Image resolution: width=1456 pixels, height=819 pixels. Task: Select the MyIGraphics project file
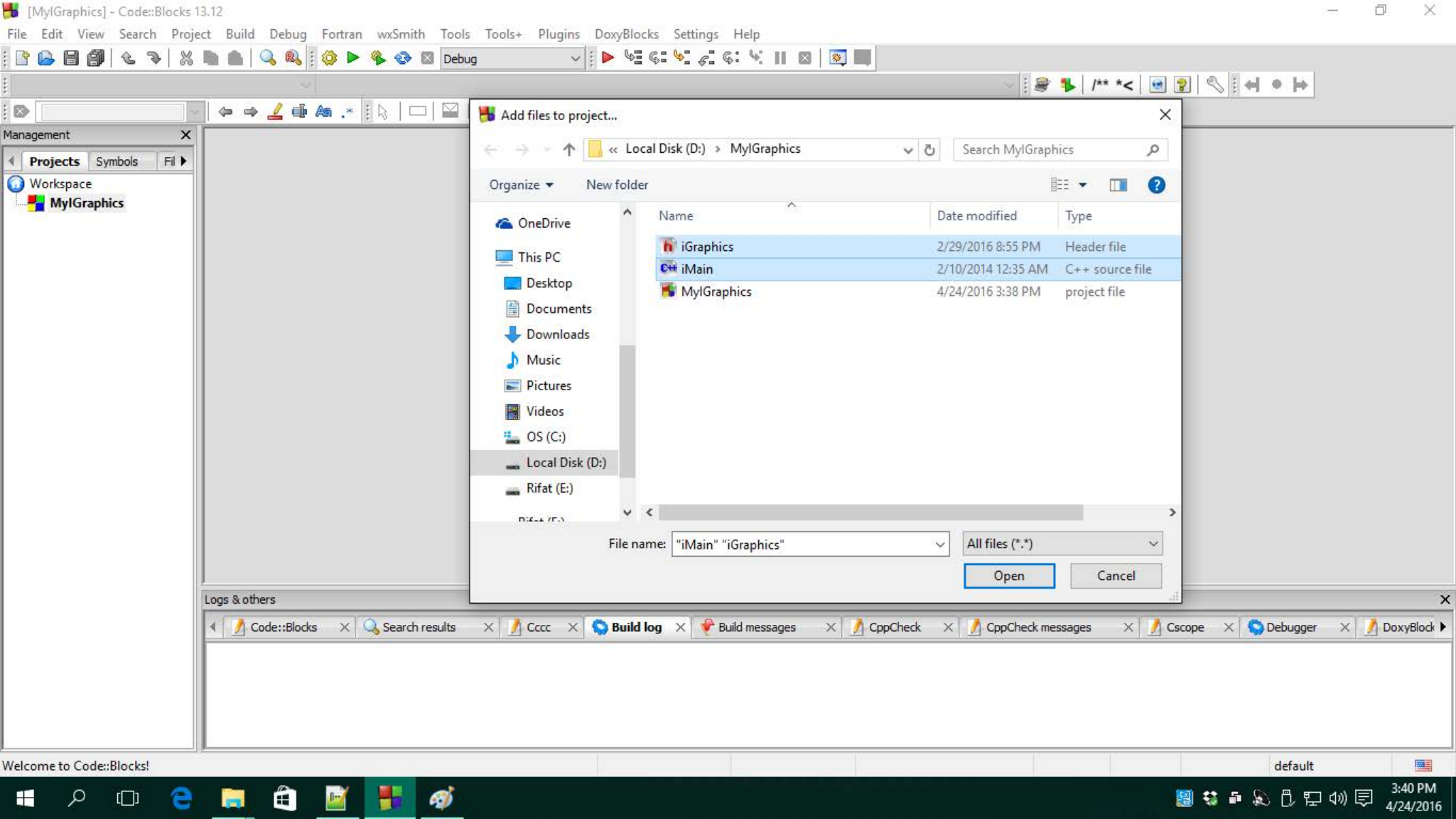(716, 291)
